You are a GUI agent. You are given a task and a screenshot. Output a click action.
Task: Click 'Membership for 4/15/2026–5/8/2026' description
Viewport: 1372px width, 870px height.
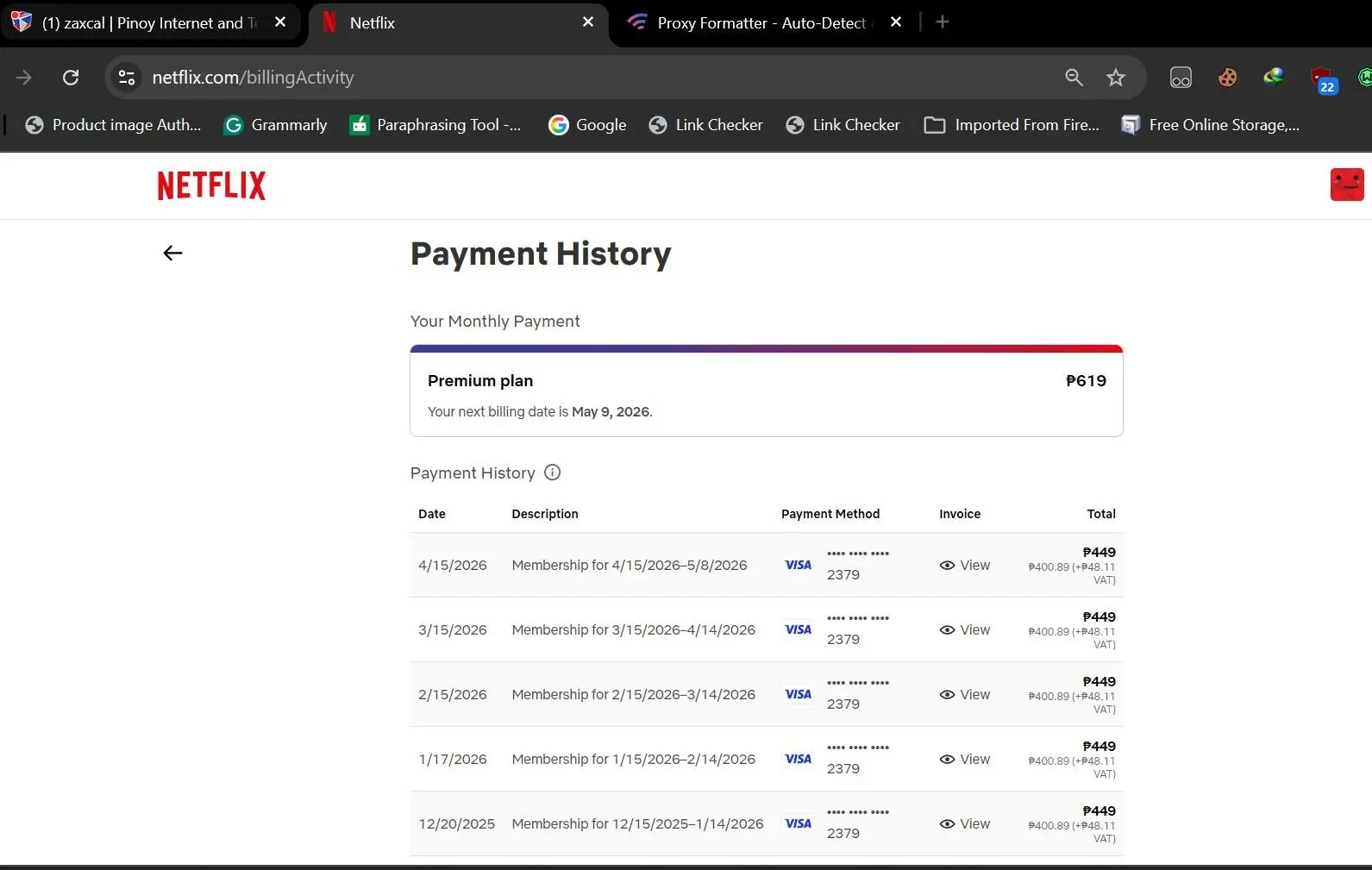[x=630, y=566]
